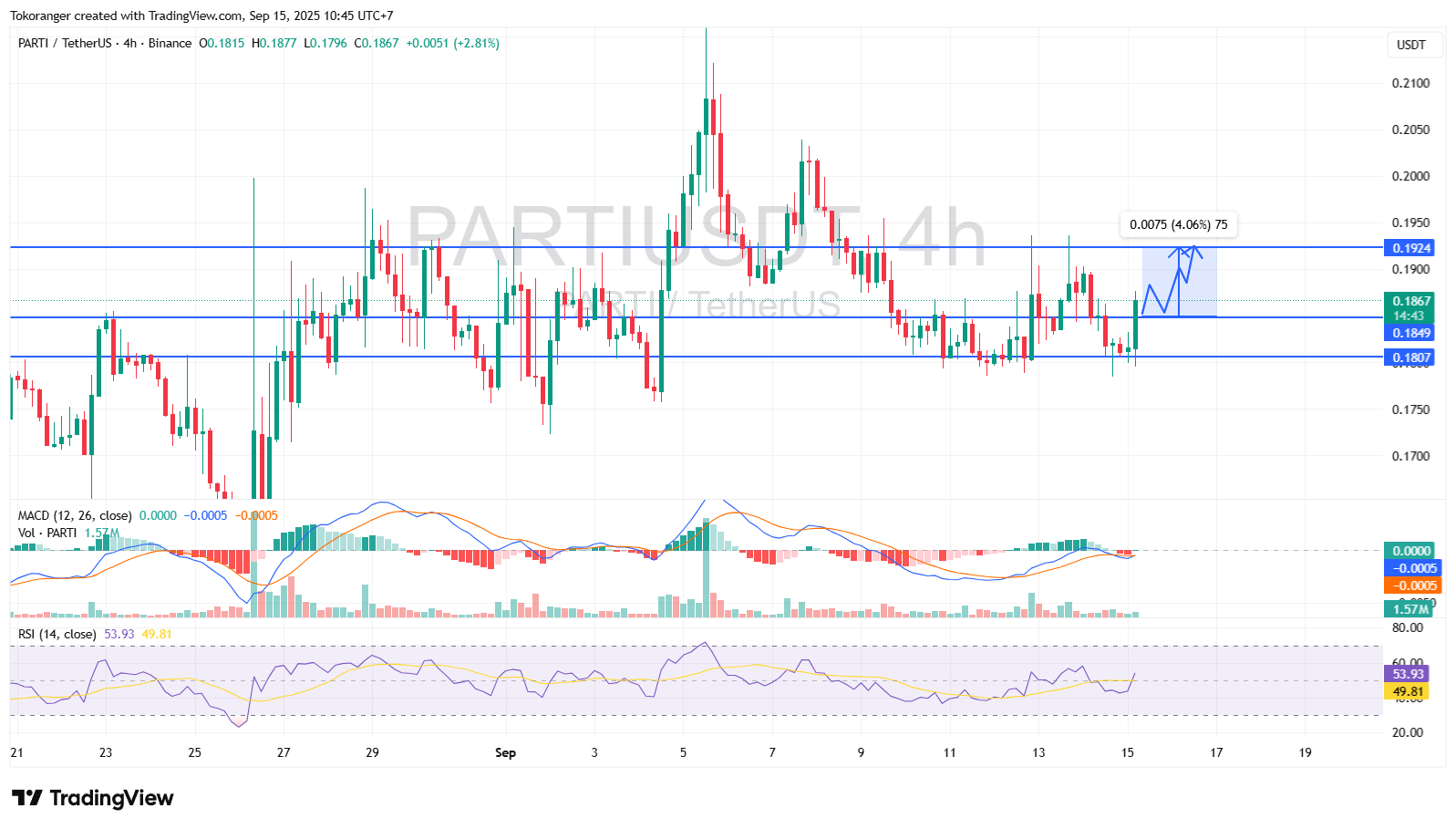
Task: Click the TradingView logo at the bottom left
Action: pos(92,798)
